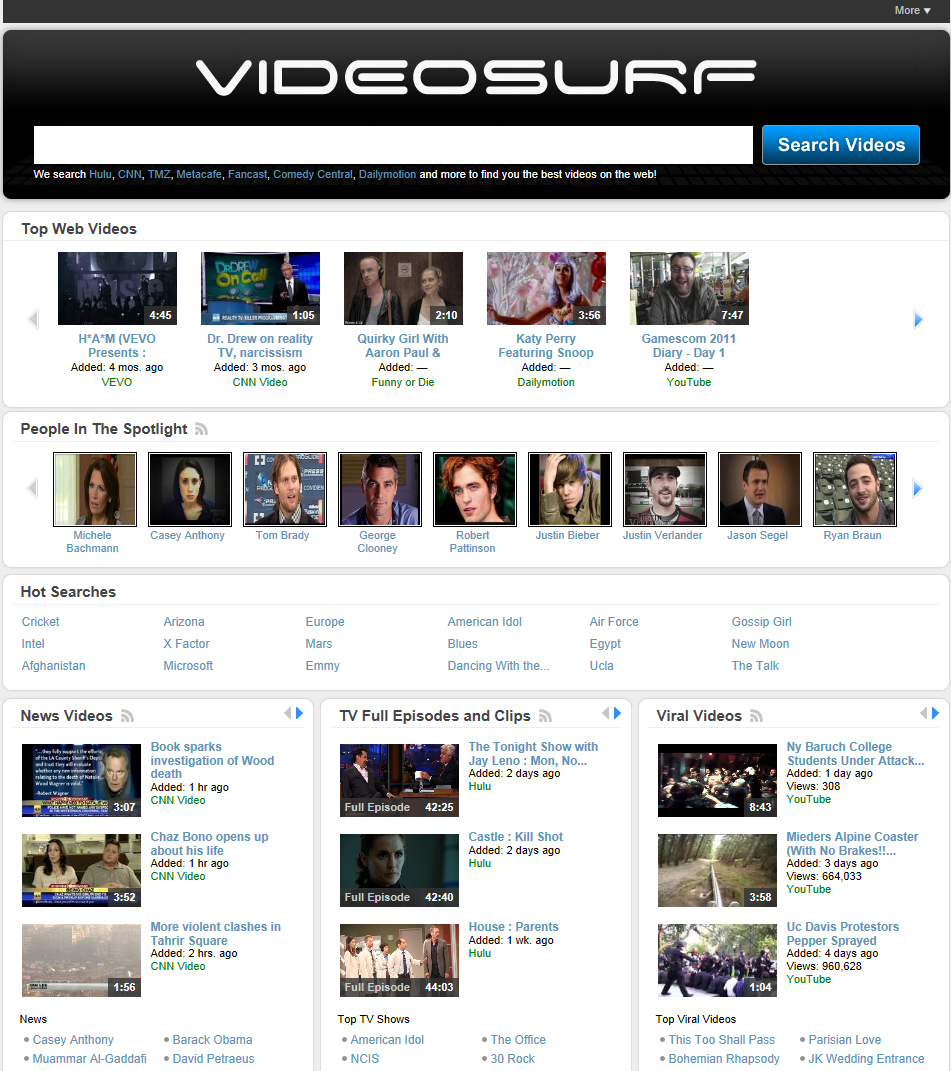
Task: Select George Clooney's spotlight photo
Action: point(380,490)
